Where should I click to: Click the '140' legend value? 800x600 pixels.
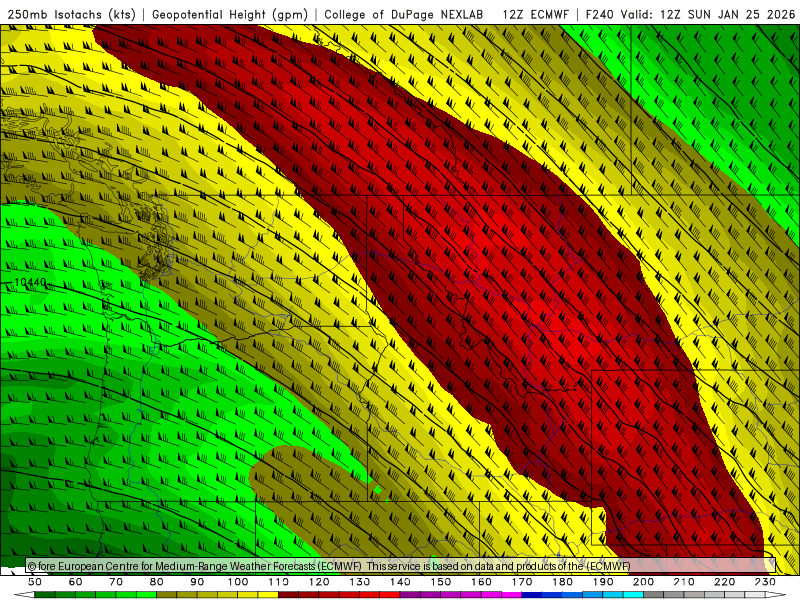click(x=400, y=582)
